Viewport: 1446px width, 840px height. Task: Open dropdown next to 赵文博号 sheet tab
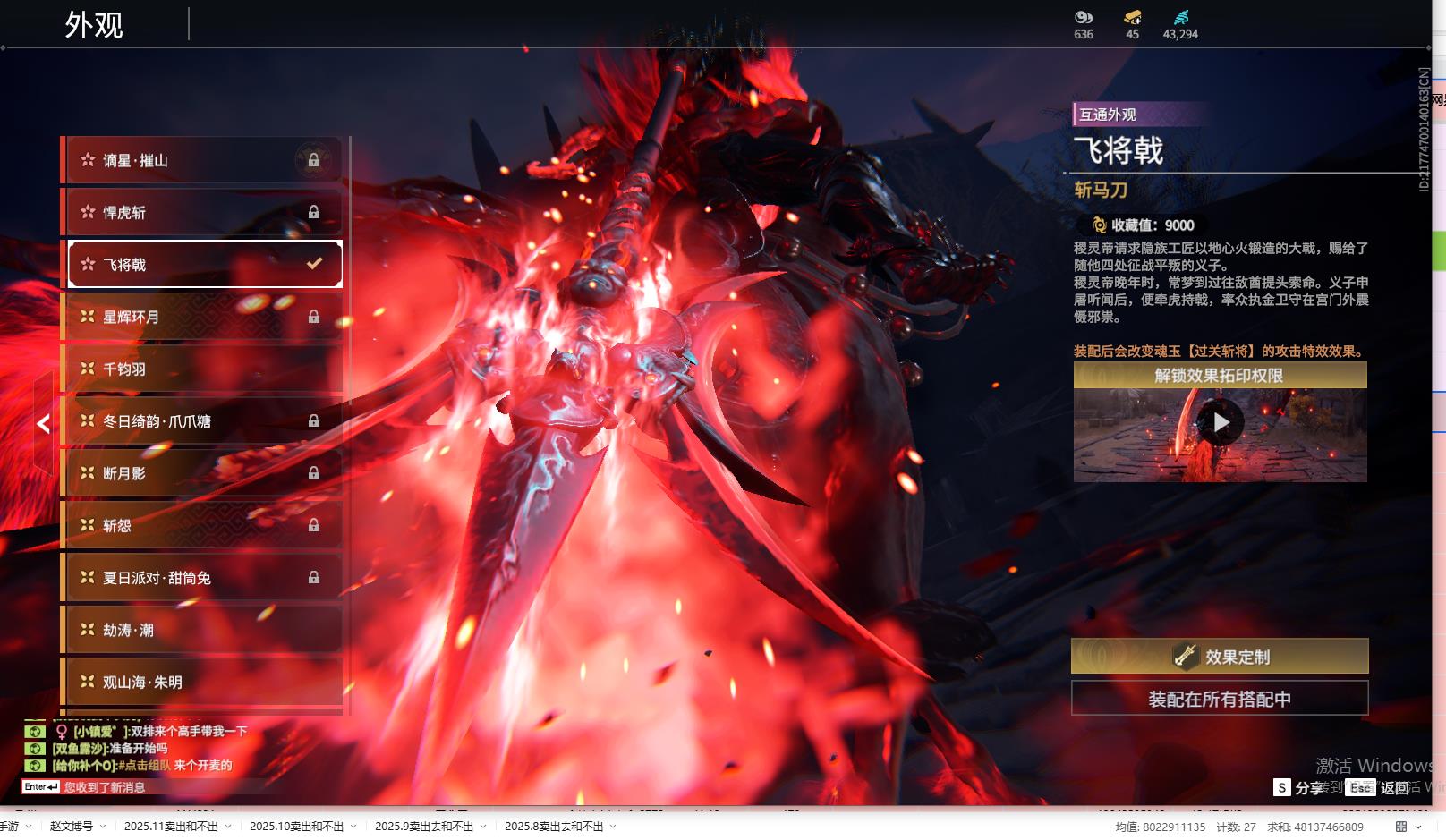tap(103, 827)
